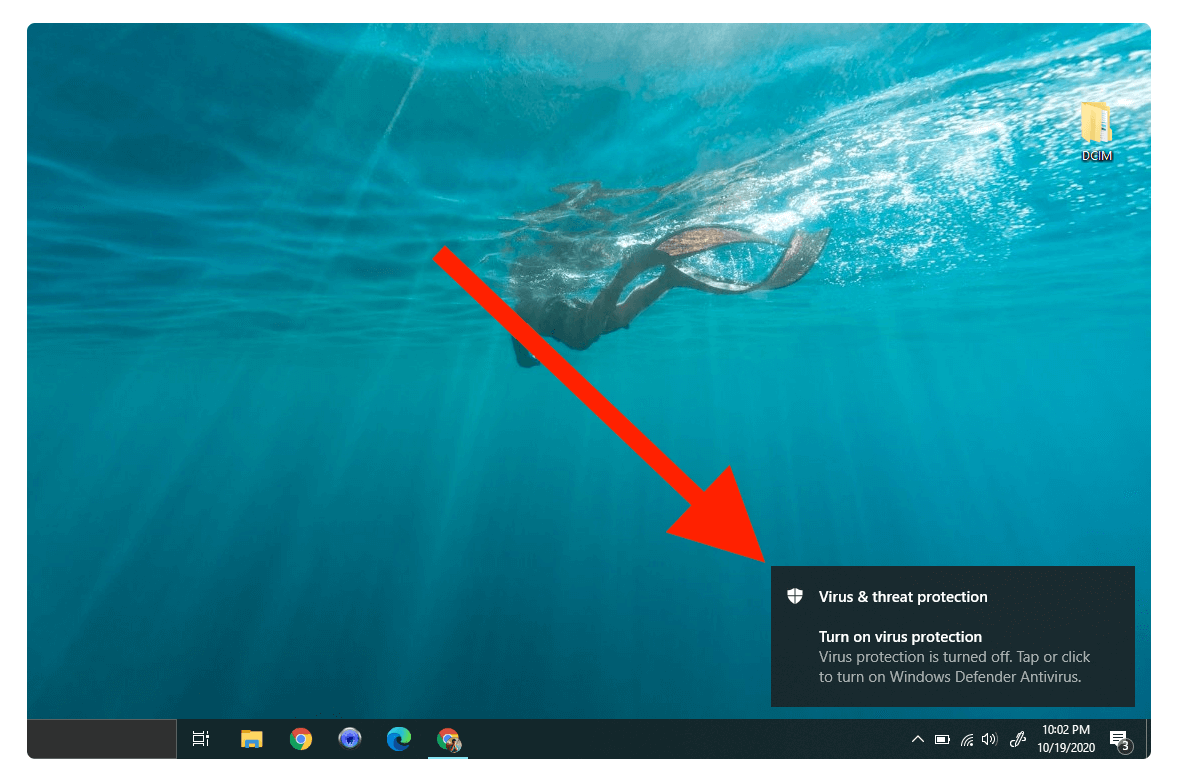Open the DCIM folder on desktop
Screen dimensions: 1177x782
(1096, 130)
